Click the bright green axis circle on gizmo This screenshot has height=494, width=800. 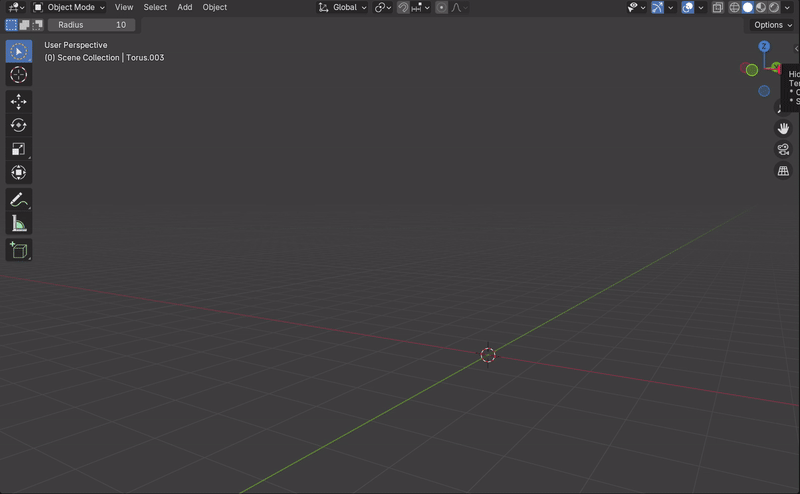coord(752,70)
